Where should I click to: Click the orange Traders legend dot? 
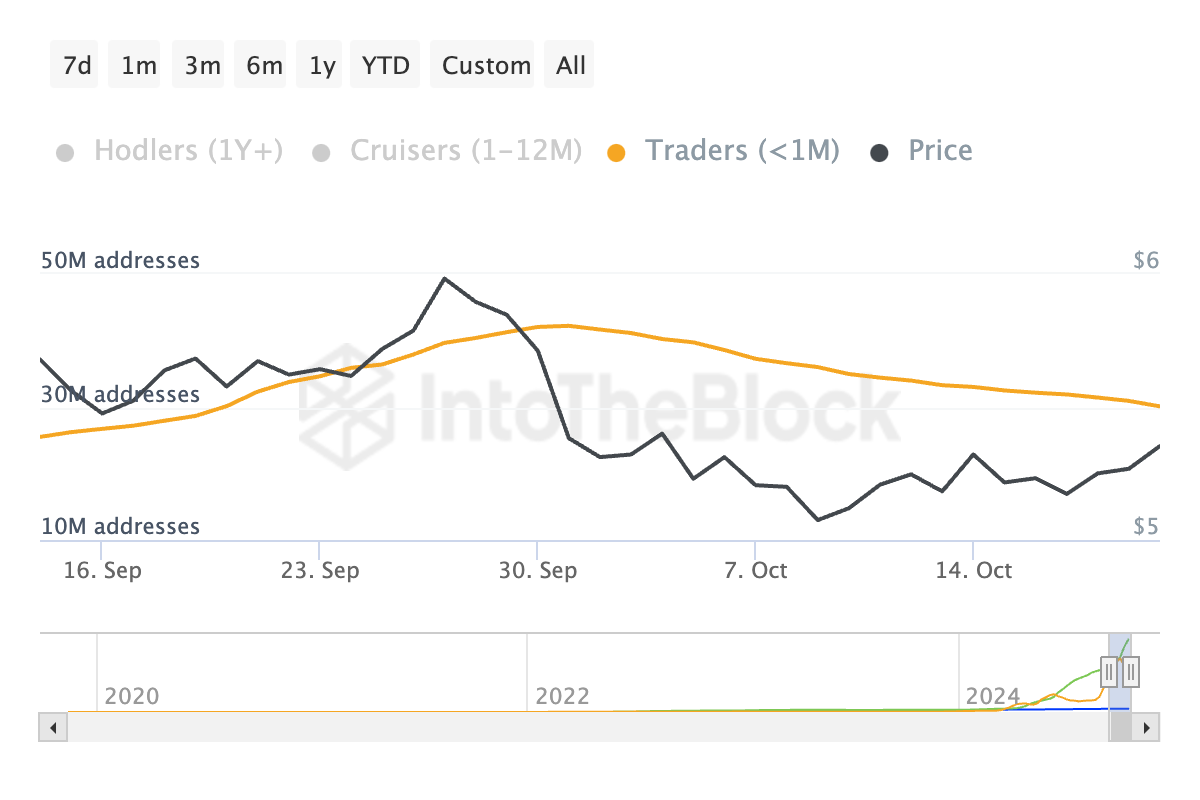[x=617, y=153]
